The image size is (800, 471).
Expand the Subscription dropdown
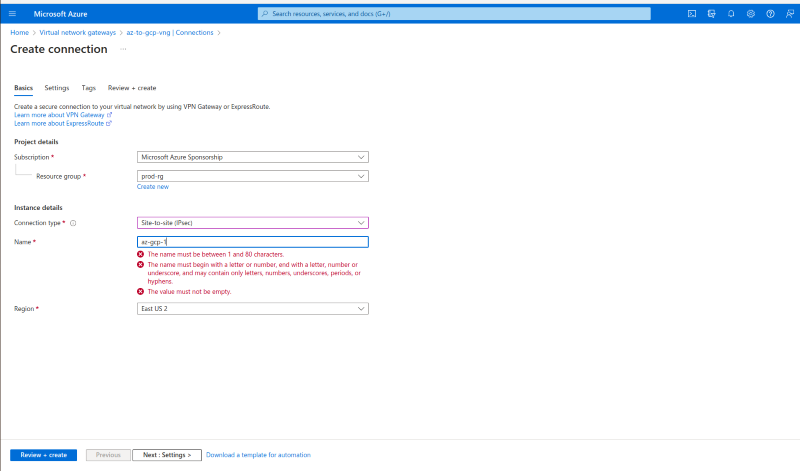click(x=253, y=157)
